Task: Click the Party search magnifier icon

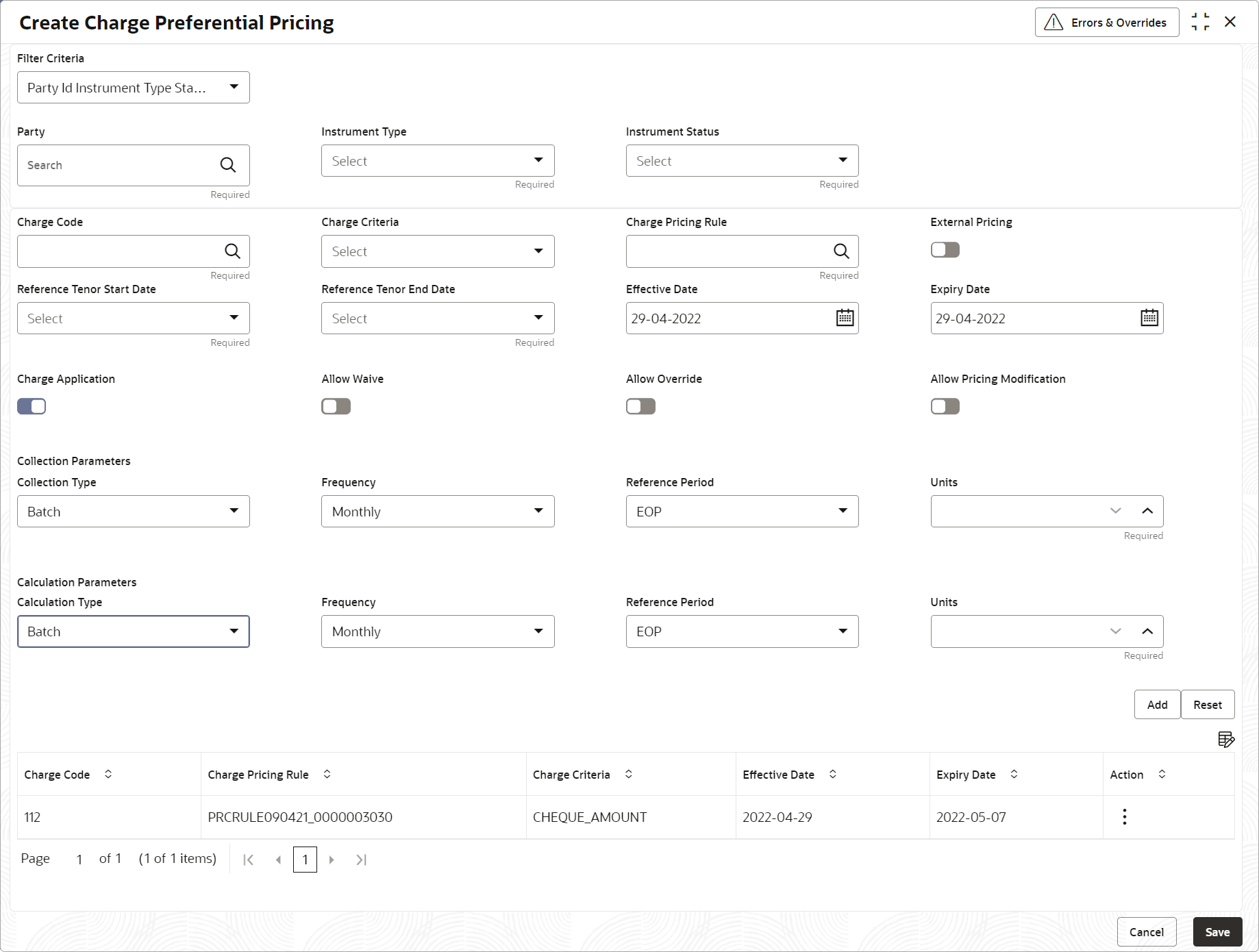Action: click(228, 165)
